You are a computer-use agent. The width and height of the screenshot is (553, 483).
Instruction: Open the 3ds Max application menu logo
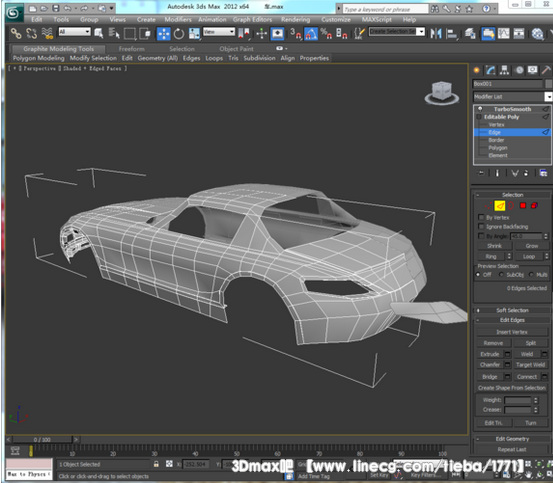pyautogui.click(x=13, y=12)
